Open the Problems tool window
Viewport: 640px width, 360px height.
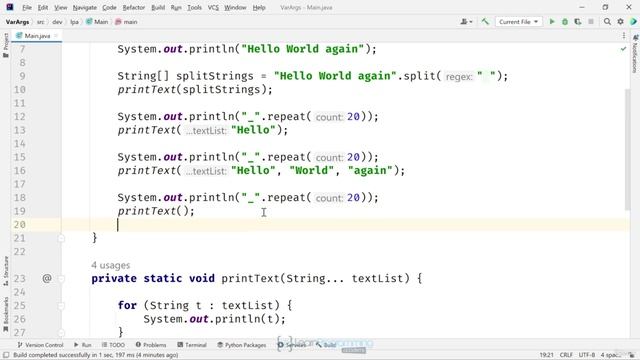point(151,345)
